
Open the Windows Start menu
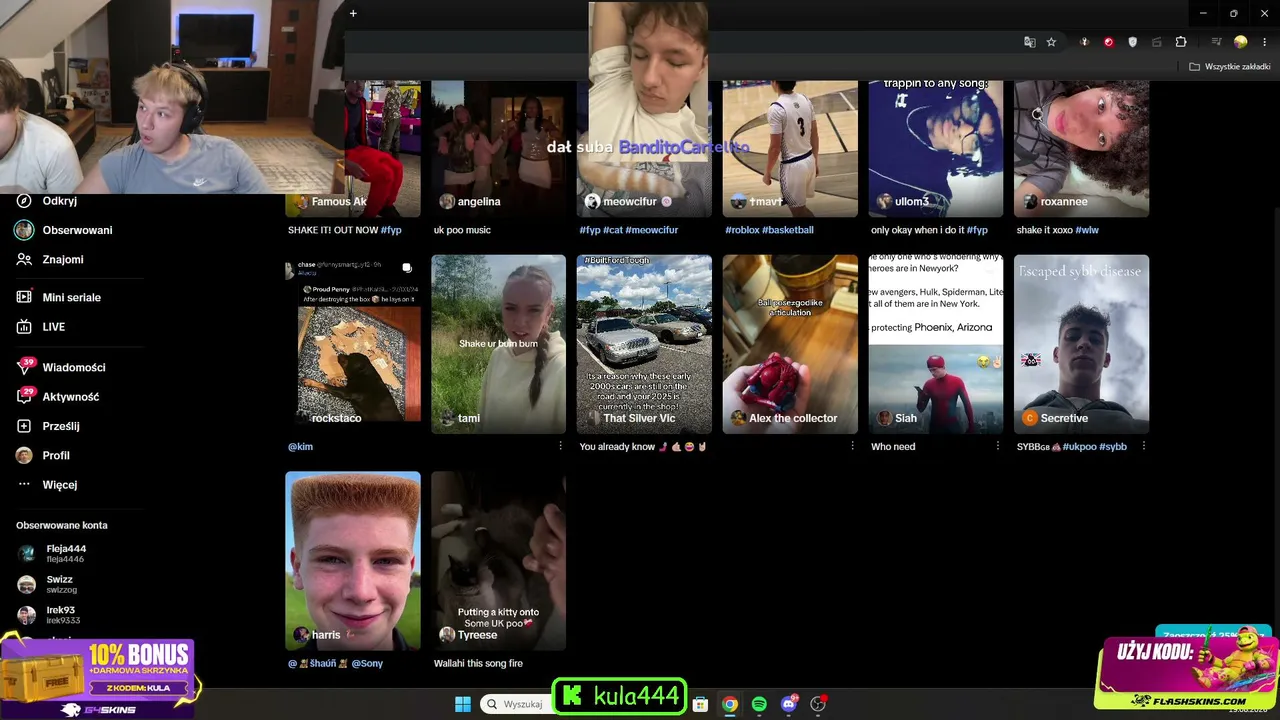tap(463, 704)
